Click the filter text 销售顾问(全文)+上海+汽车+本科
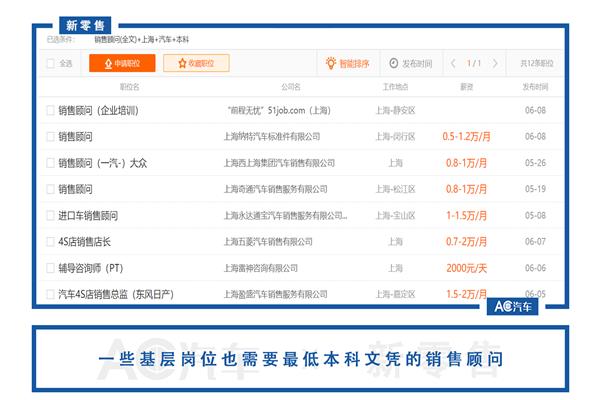This screenshot has height=400, width=600. 142,39
